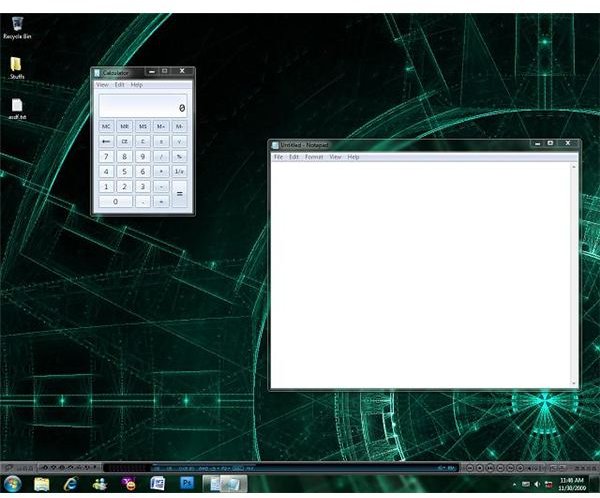
Task: Click the MS memory store button
Action: click(x=143, y=126)
